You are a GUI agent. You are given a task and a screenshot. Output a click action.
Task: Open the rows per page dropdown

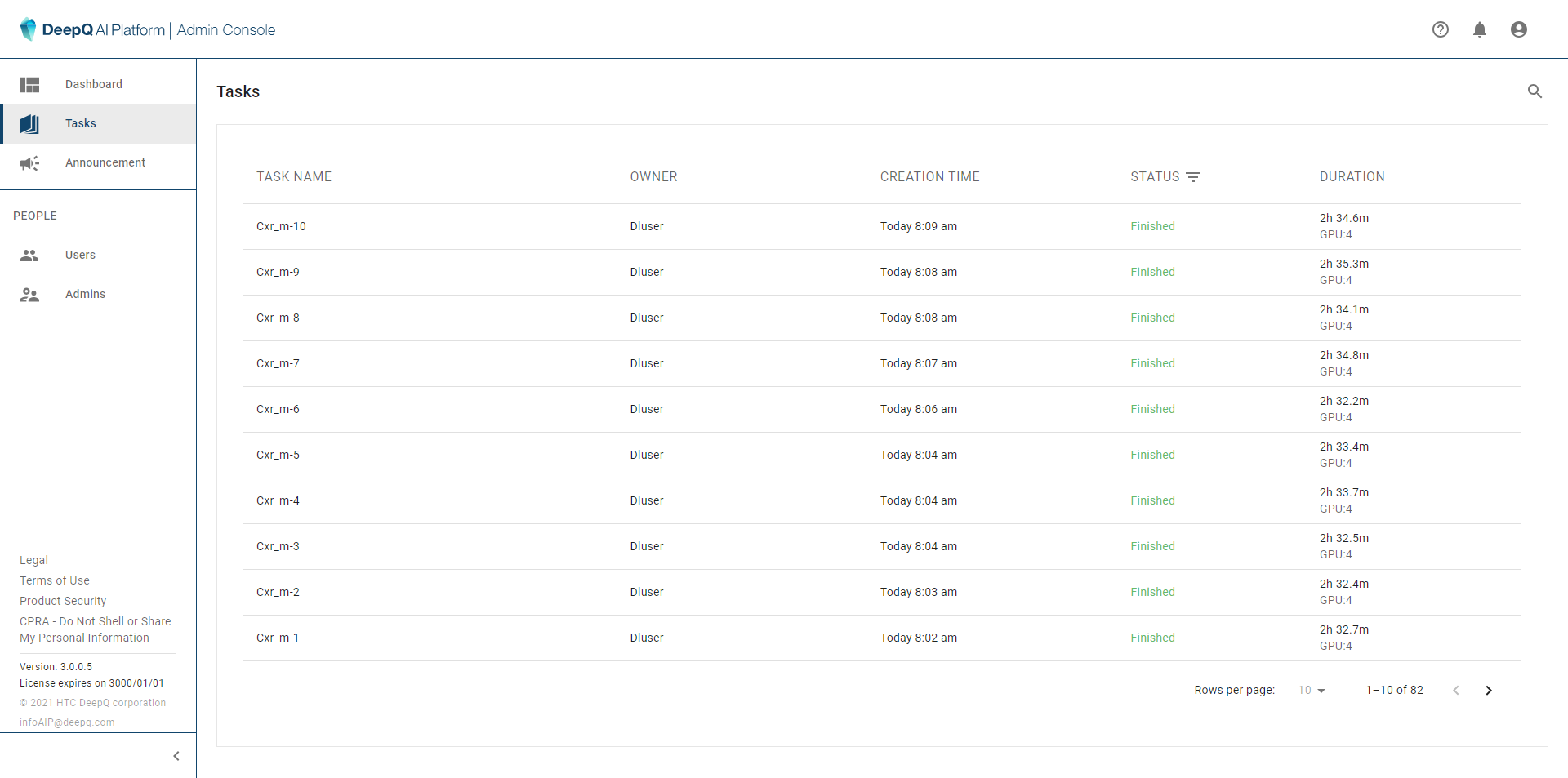pos(1312,691)
